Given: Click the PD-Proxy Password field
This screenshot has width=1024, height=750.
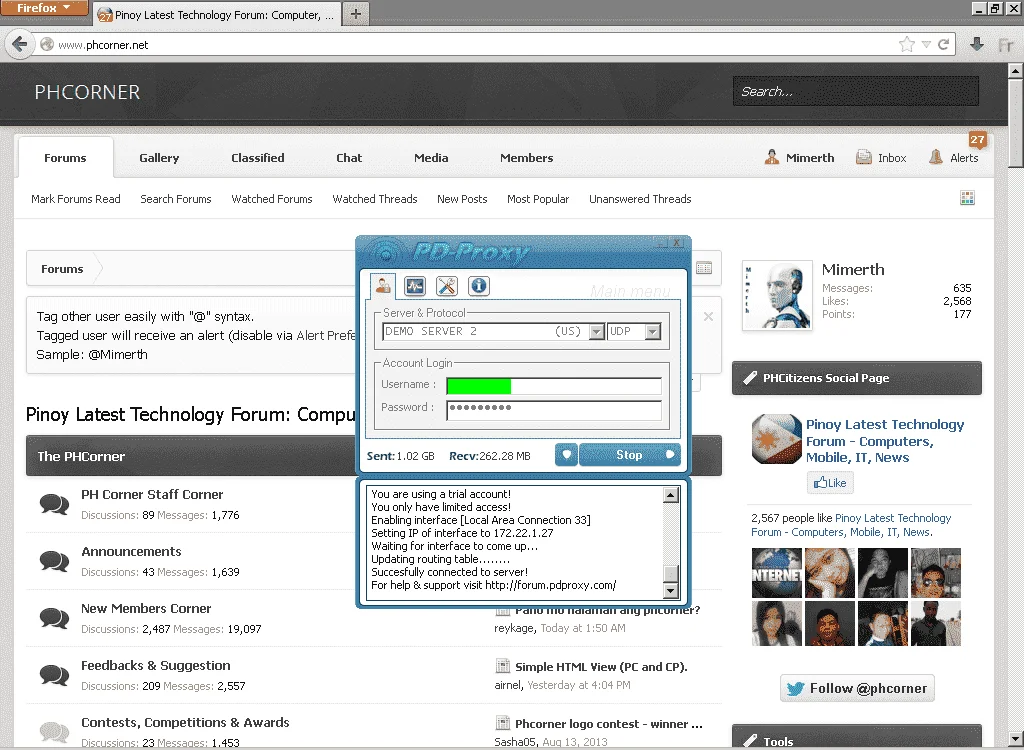Looking at the screenshot, I should (554, 409).
